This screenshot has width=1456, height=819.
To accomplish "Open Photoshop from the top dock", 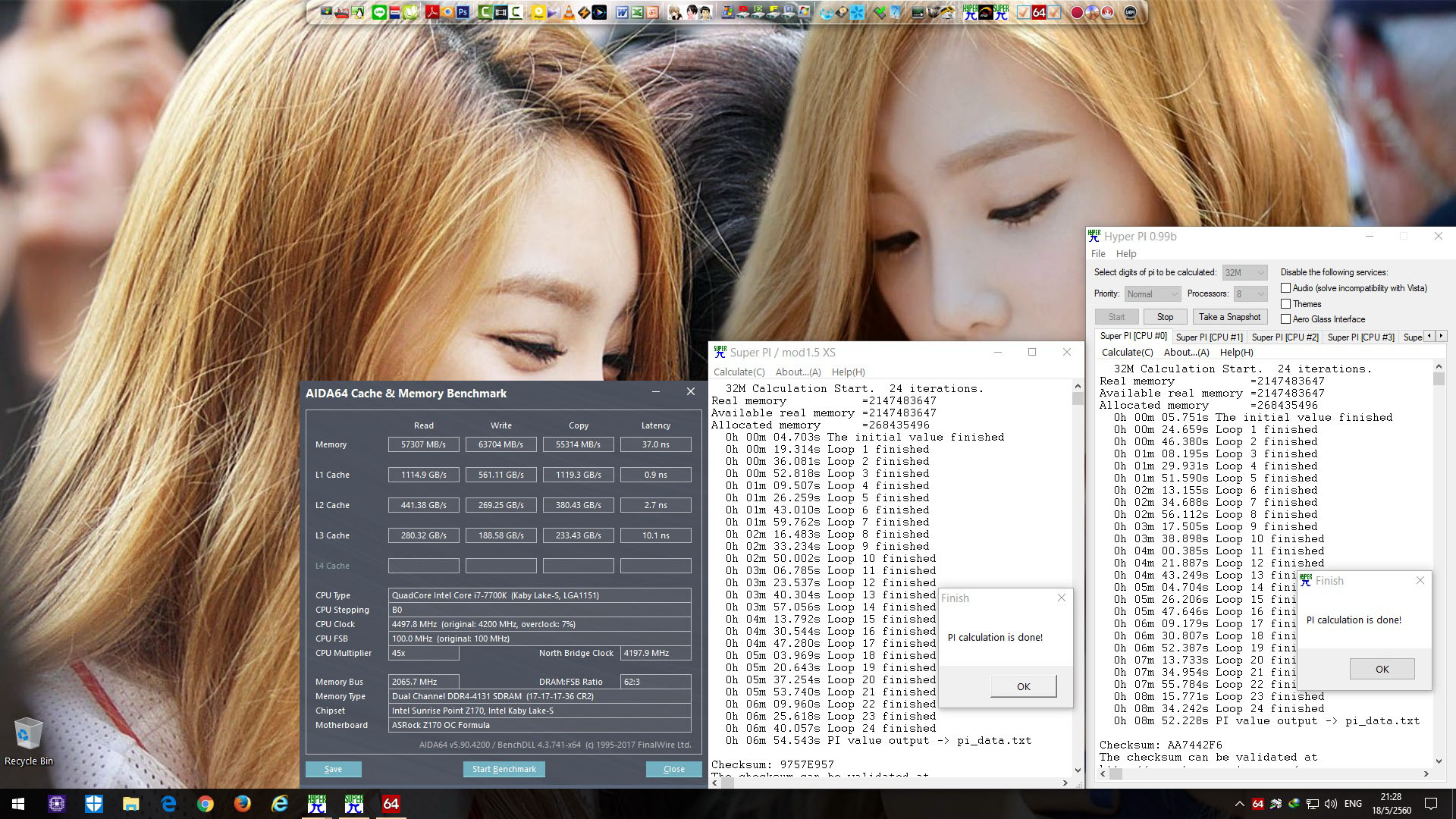I will (x=463, y=12).
